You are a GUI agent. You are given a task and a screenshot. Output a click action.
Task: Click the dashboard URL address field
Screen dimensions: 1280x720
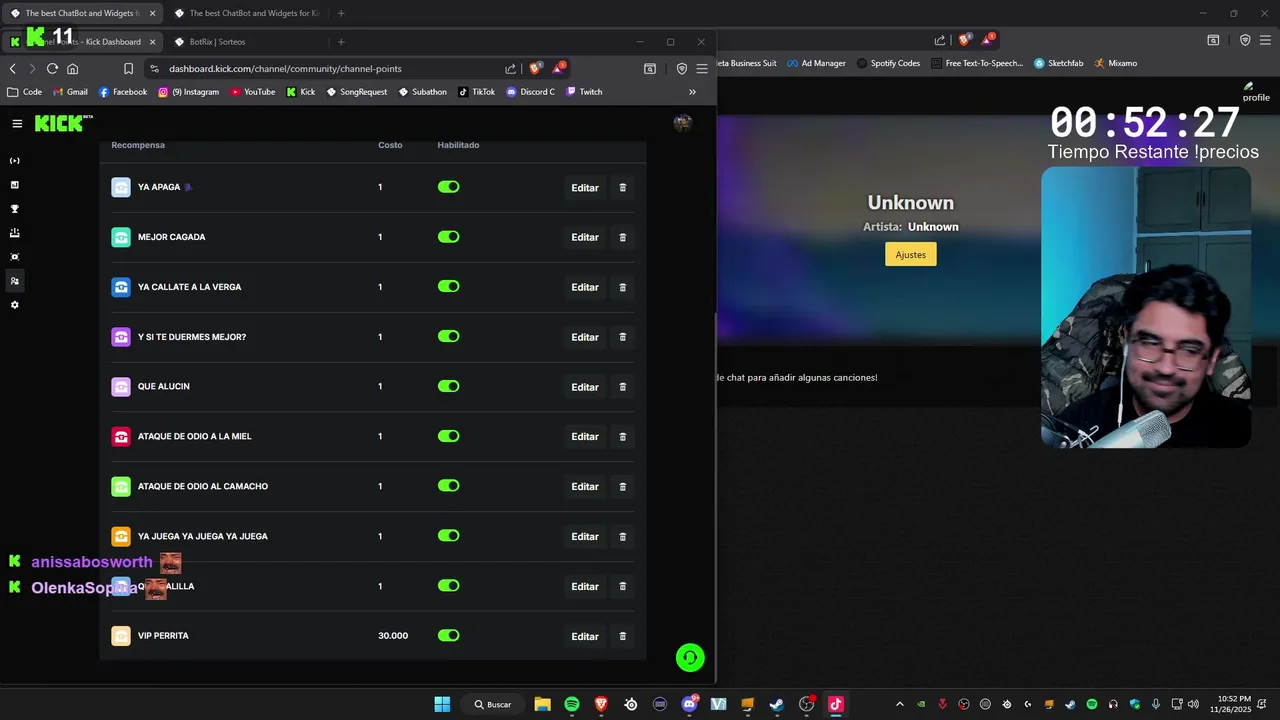pos(330,69)
